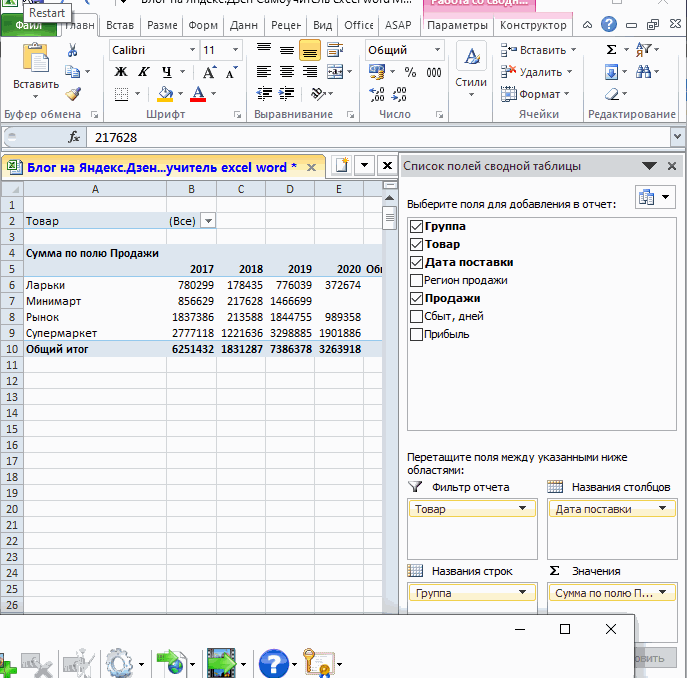Click the align right icon
The height and width of the screenshot is (678, 687).
click(310, 71)
